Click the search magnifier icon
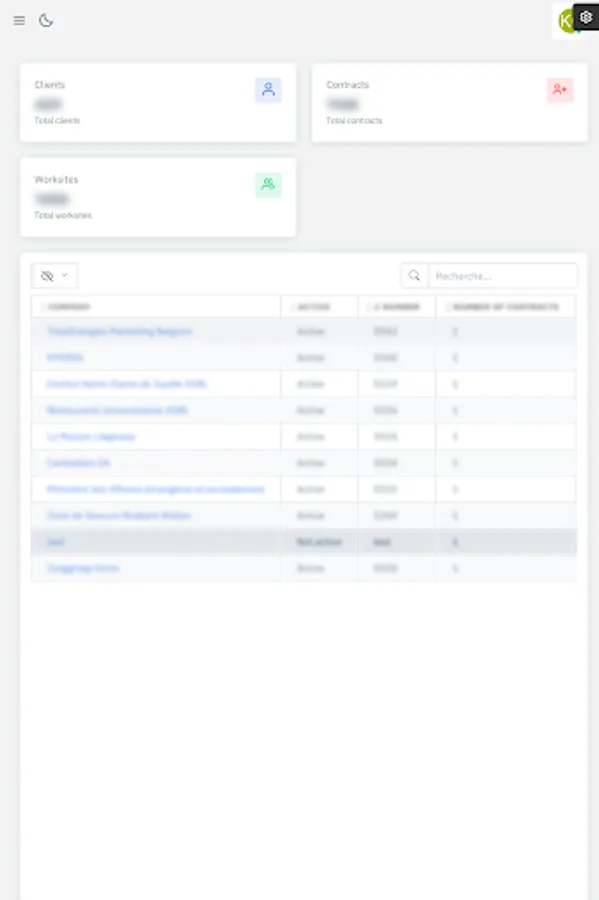This screenshot has height=900, width=599. [x=413, y=274]
